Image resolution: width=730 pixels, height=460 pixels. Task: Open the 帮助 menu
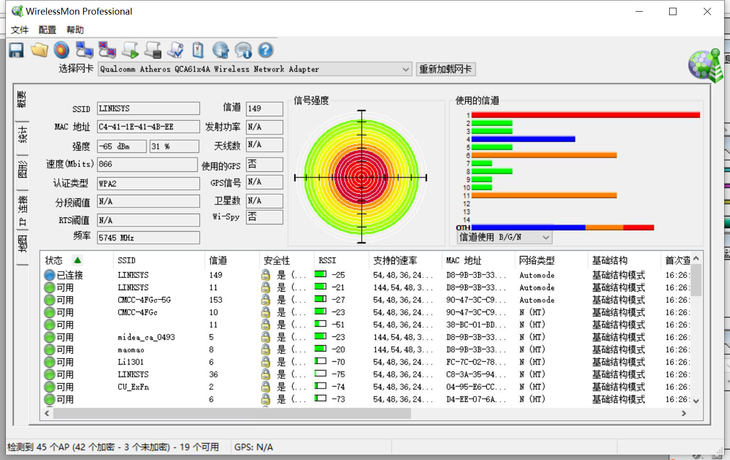75,30
